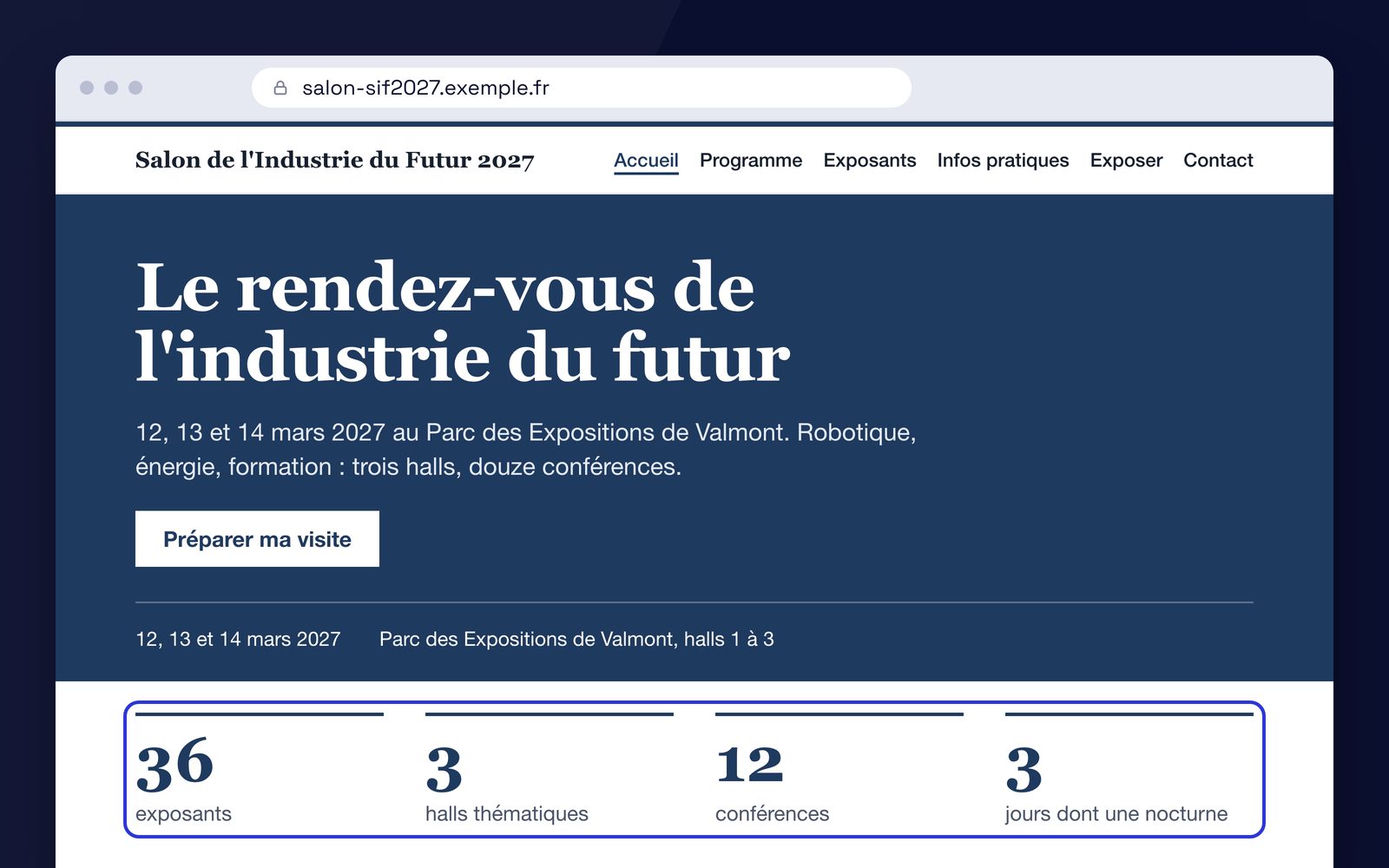Go to the Programme page
This screenshot has width=1389, height=868.
[x=751, y=161]
